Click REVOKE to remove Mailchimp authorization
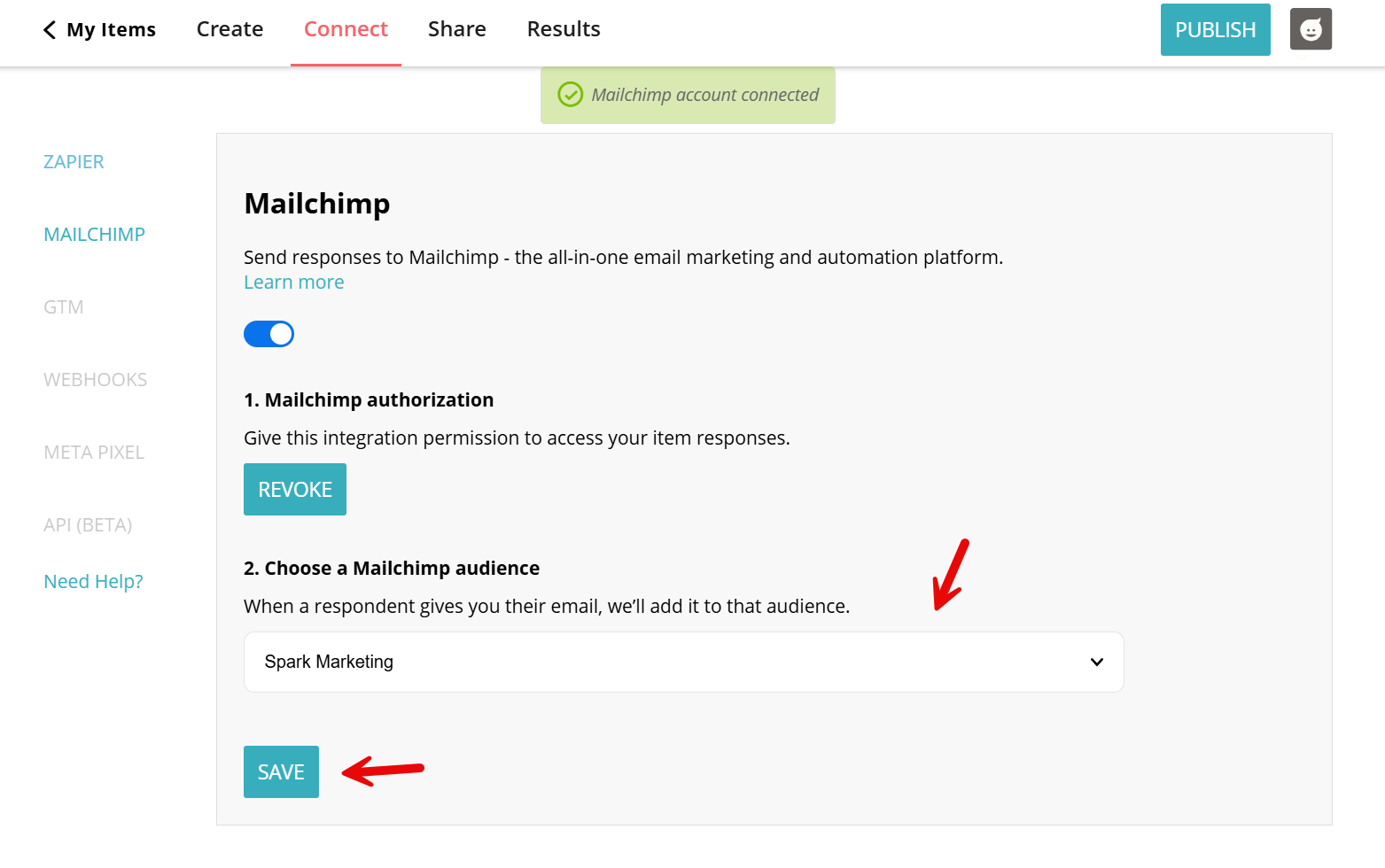Screen dimensions: 1385x868 294,489
